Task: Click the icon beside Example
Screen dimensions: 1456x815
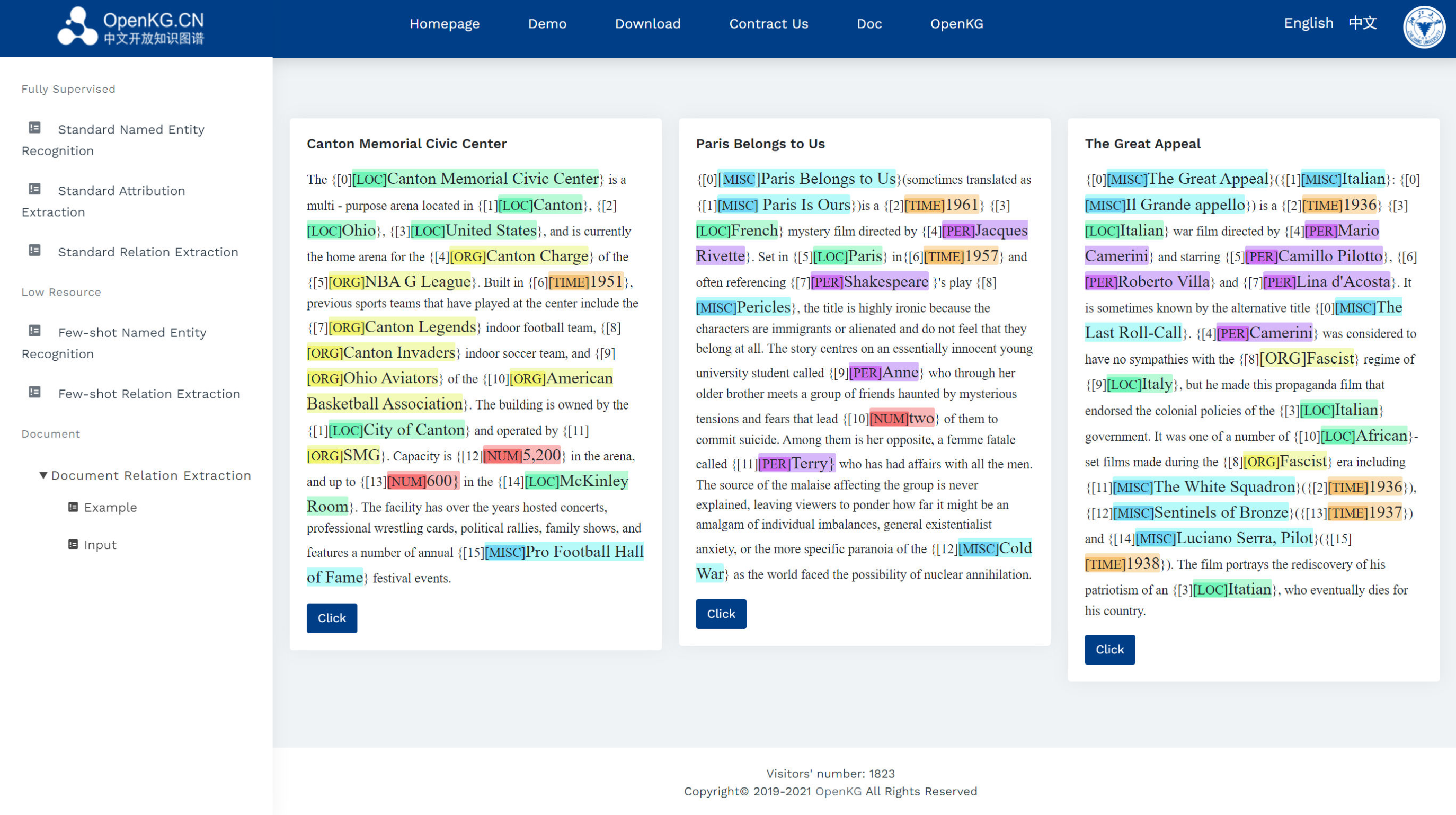Action: coord(73,508)
